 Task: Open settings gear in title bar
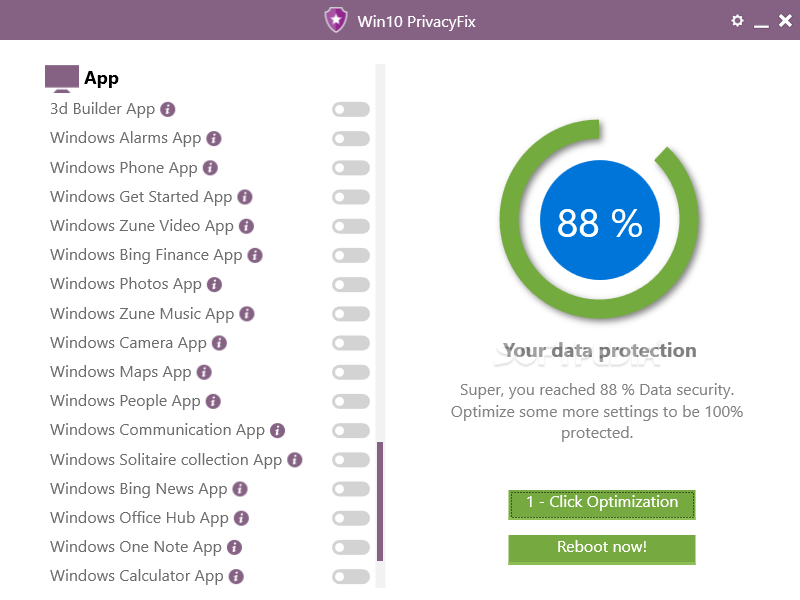coord(737,20)
